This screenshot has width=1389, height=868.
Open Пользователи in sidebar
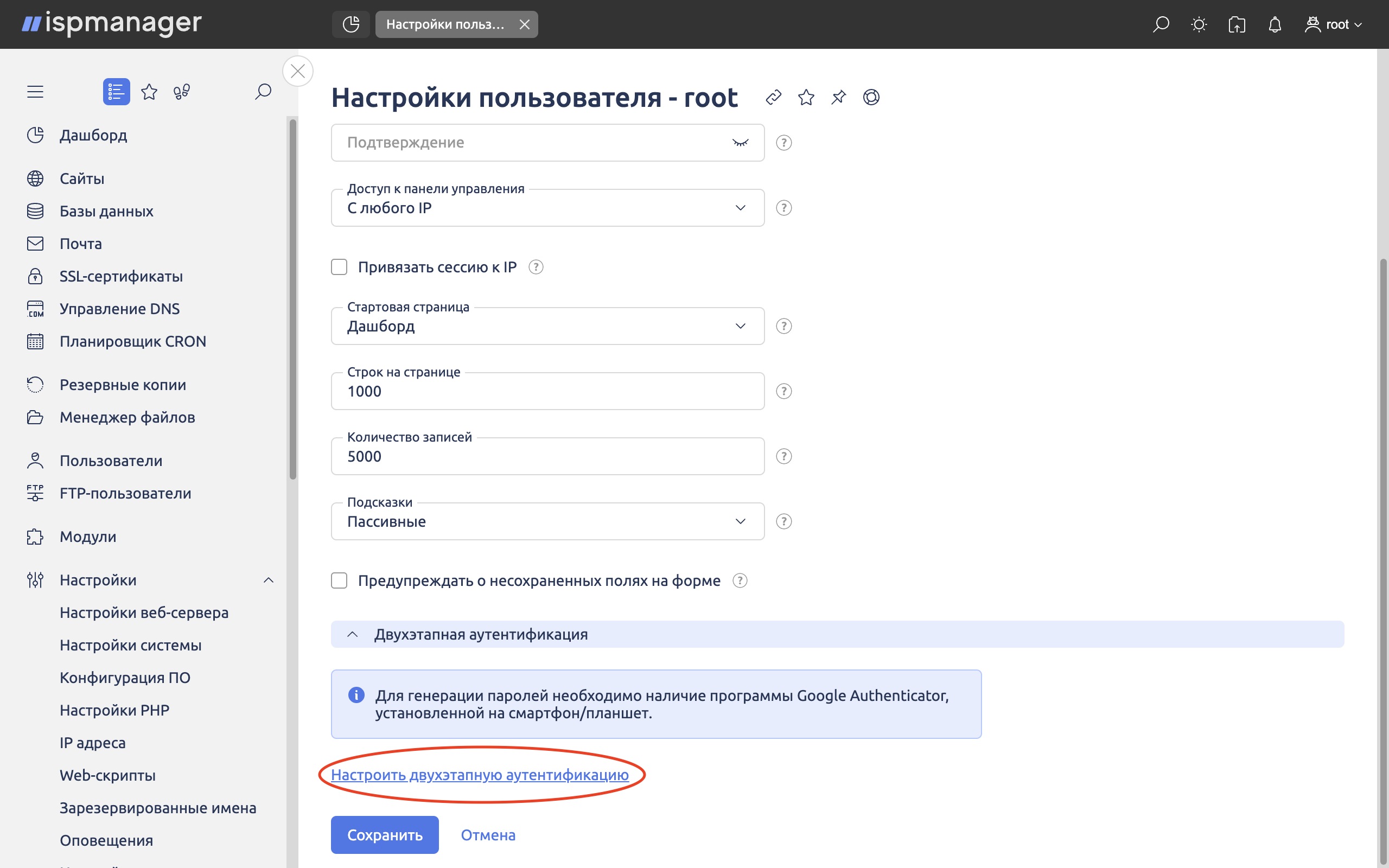pyautogui.click(x=111, y=461)
